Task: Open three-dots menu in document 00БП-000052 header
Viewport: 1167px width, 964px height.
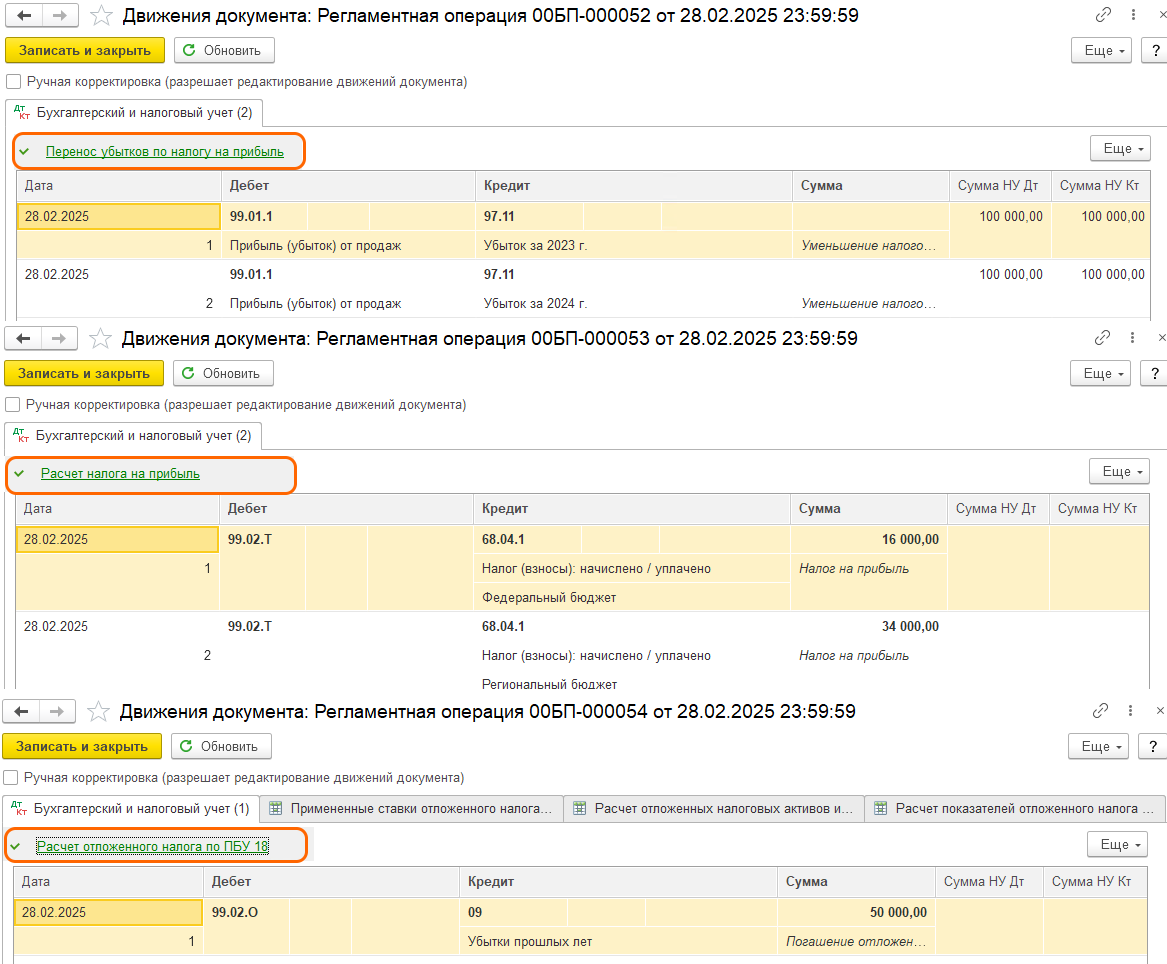Action: point(1132,15)
